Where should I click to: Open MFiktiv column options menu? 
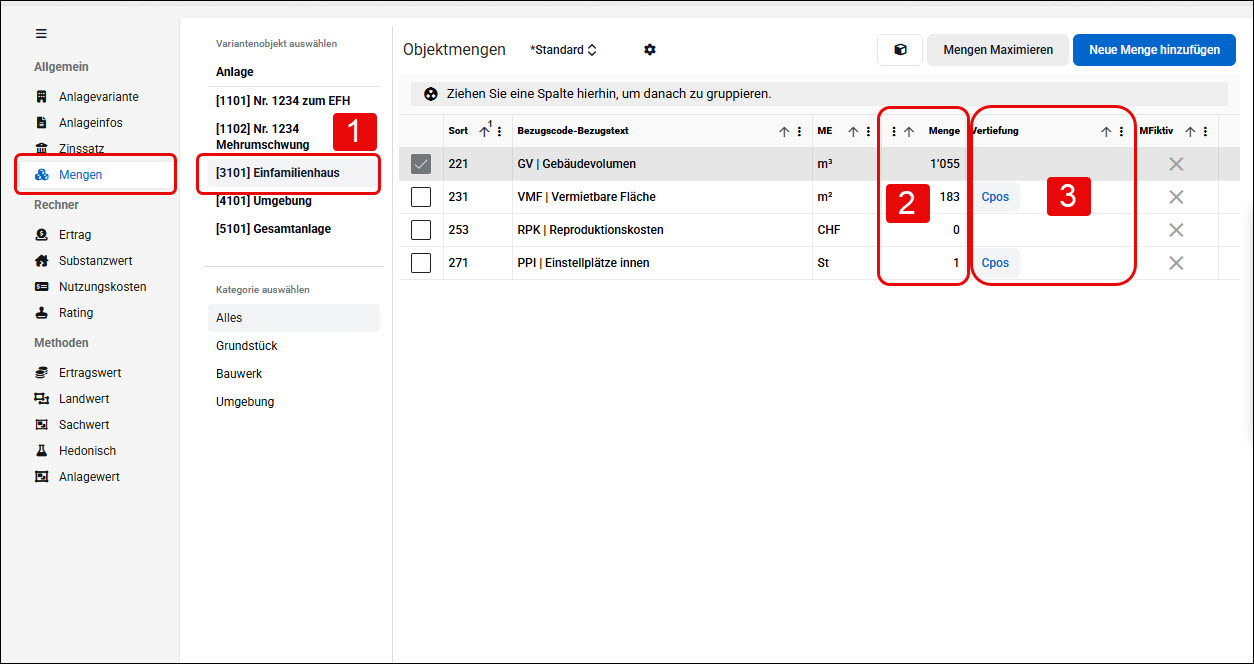coord(1205,131)
